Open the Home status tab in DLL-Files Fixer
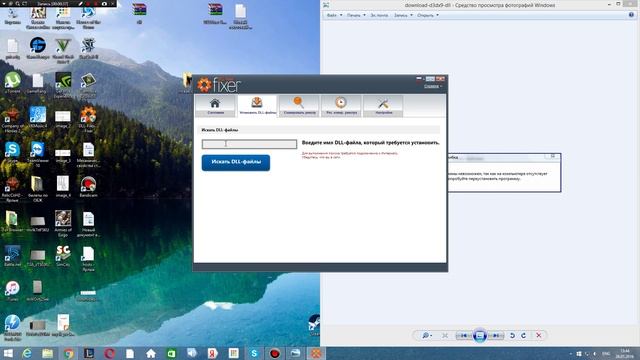The width and height of the screenshot is (640, 360). point(215,106)
